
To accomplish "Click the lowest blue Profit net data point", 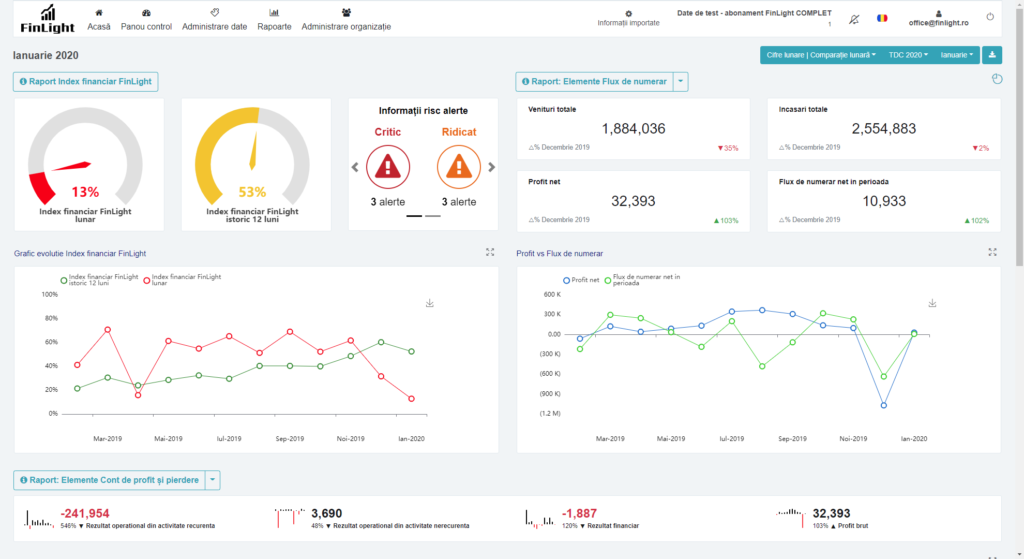I will click(x=884, y=406).
